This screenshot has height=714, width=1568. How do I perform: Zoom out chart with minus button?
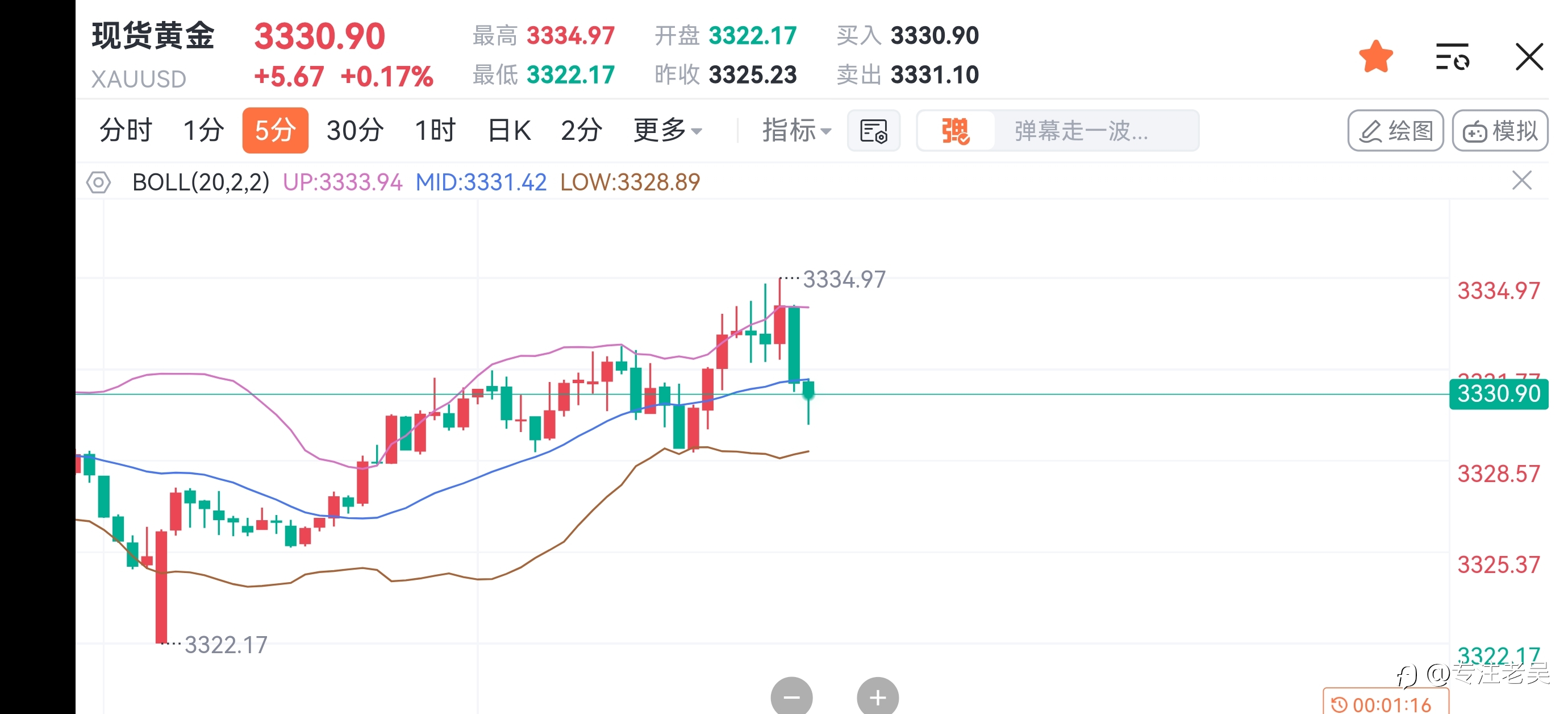791,696
